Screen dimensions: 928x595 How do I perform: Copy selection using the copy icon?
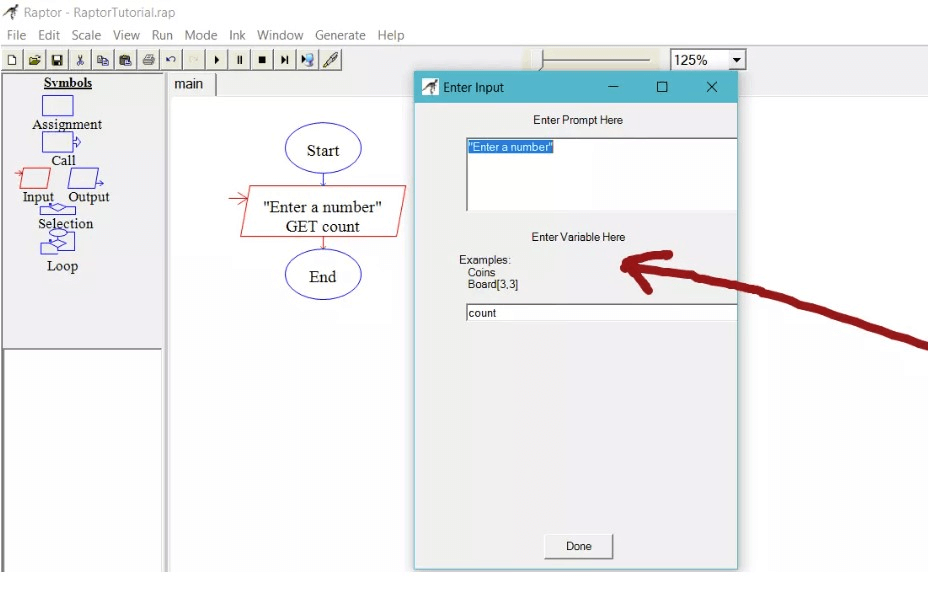102,60
